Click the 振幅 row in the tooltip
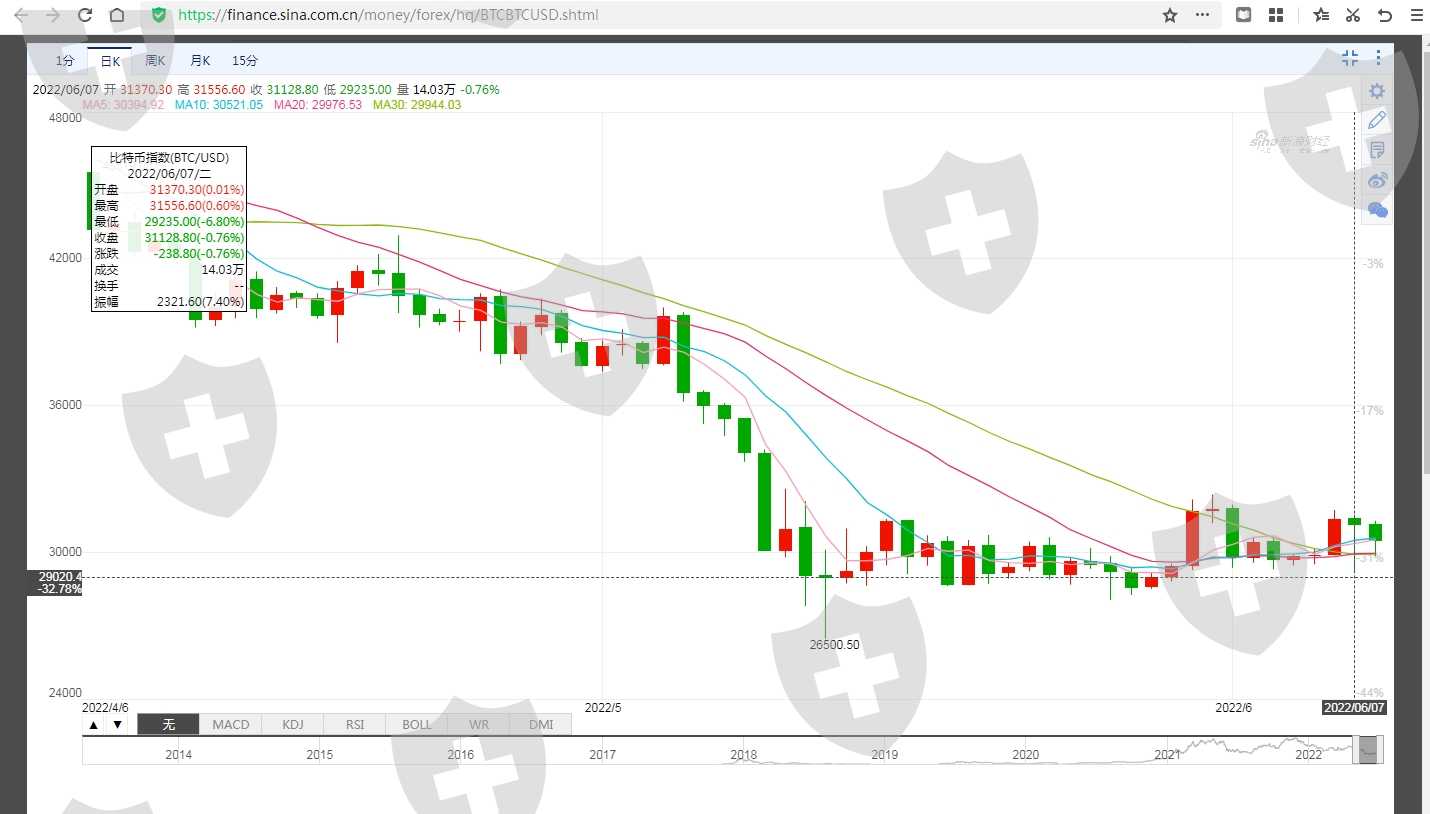 (169, 302)
